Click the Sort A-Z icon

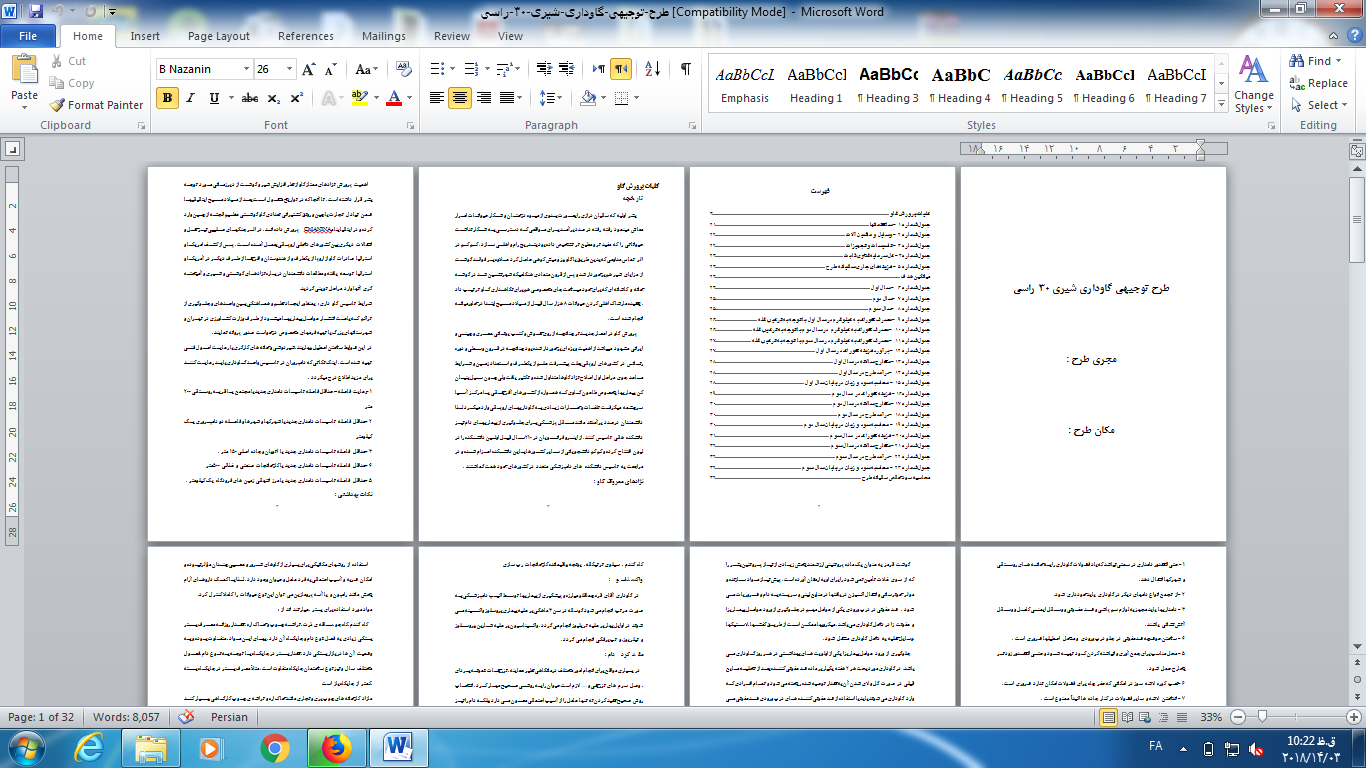click(x=652, y=69)
